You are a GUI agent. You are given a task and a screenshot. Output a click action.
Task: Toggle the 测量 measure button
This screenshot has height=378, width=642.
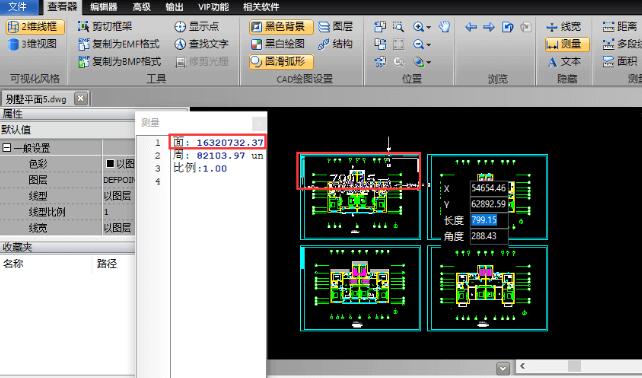click(567, 44)
